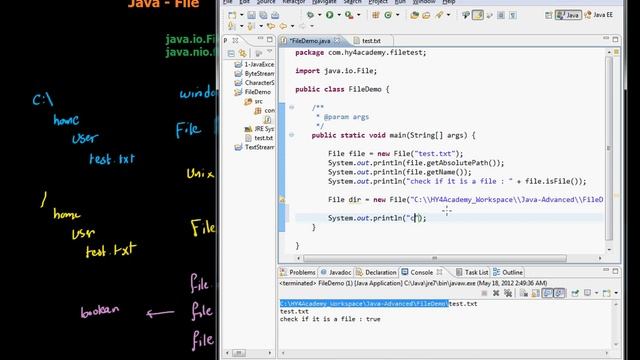Click the Back navigation arrow icon
This screenshot has height=360, width=640.
pyautogui.click(x=283, y=27)
